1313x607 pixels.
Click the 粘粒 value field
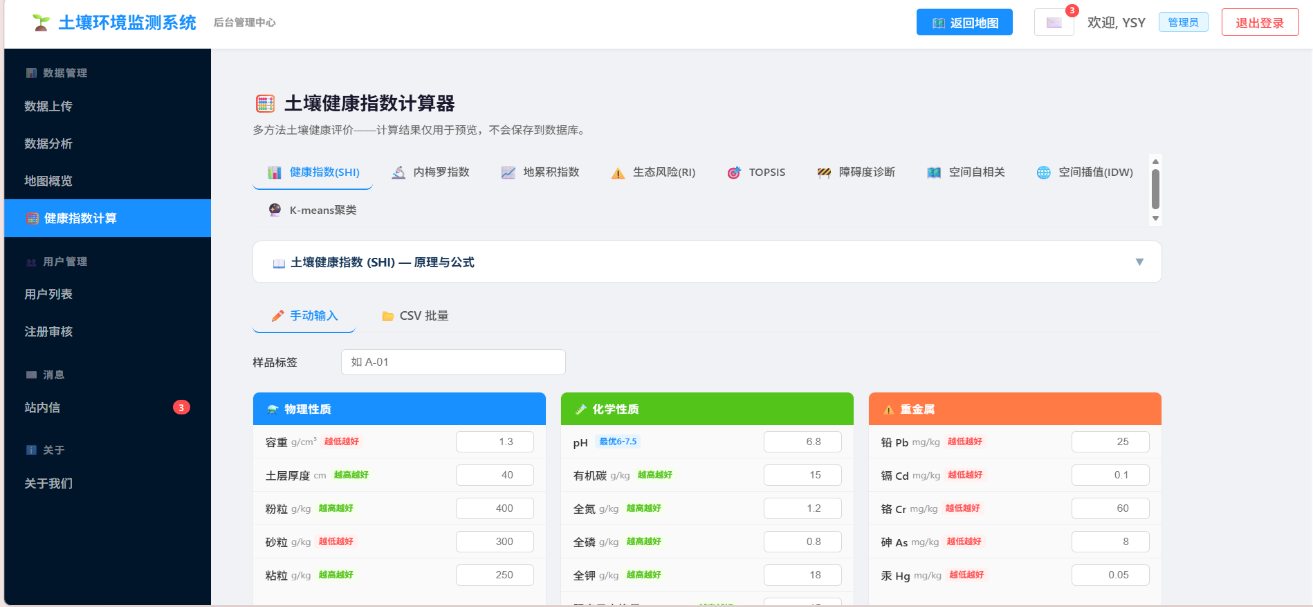tap(495, 575)
